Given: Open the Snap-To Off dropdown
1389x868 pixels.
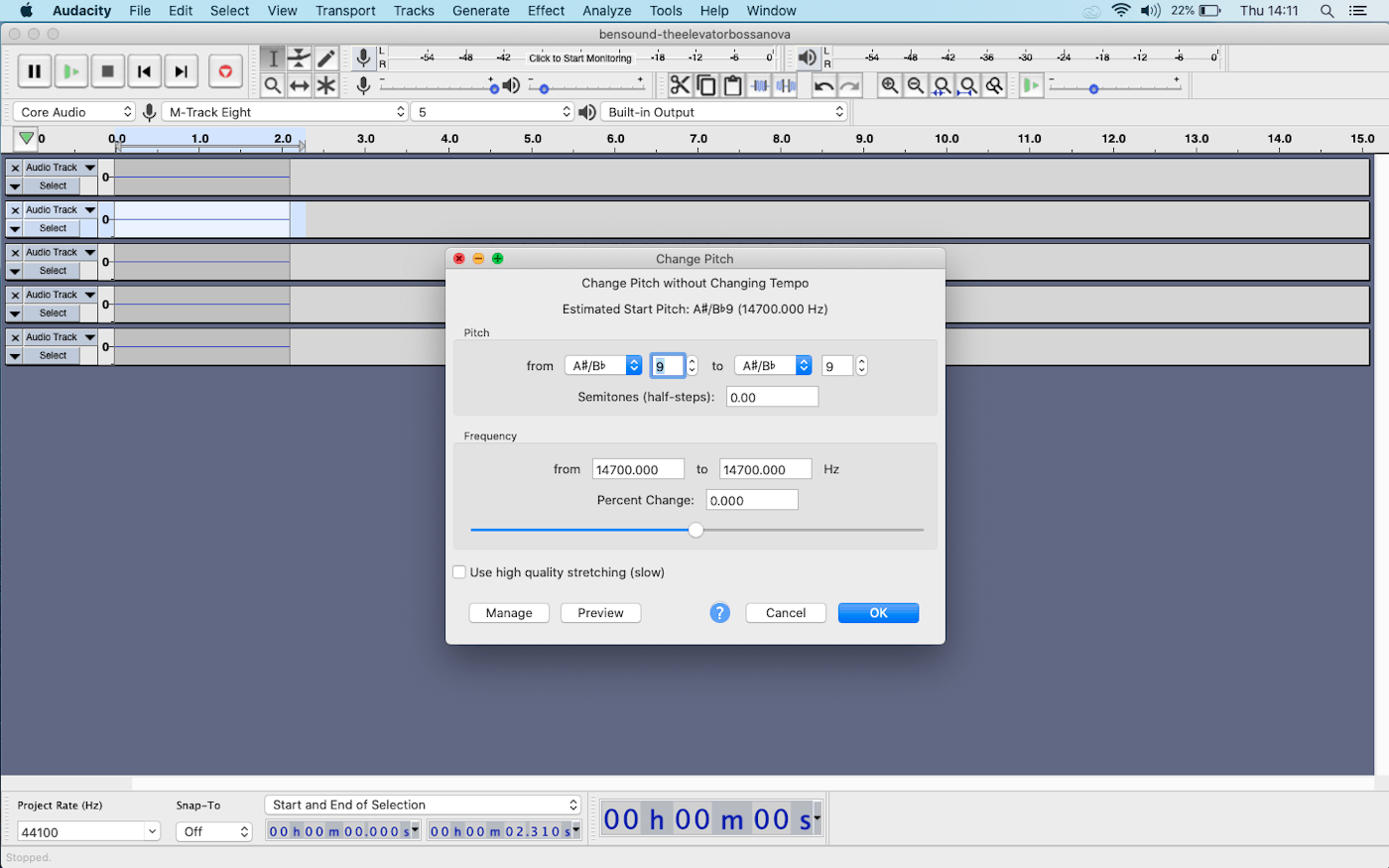Looking at the screenshot, I should tap(214, 832).
